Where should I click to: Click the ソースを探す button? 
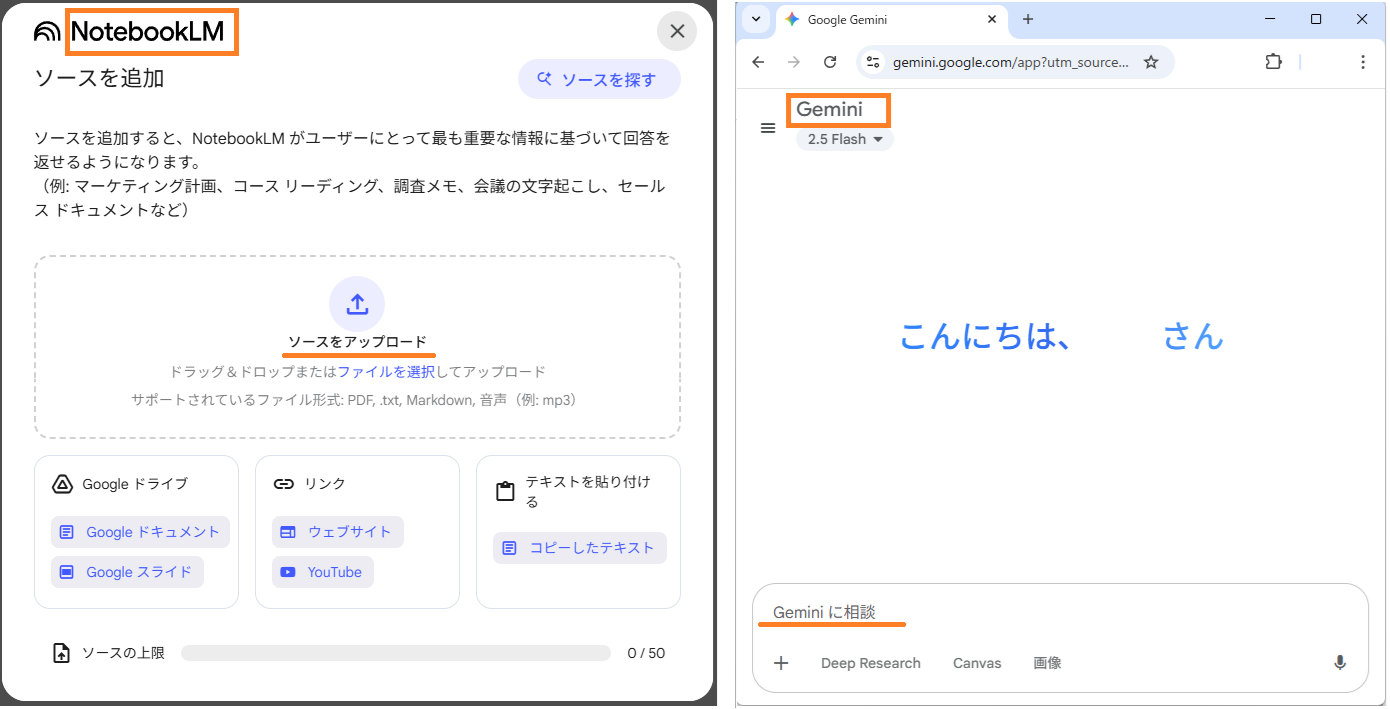tap(599, 78)
